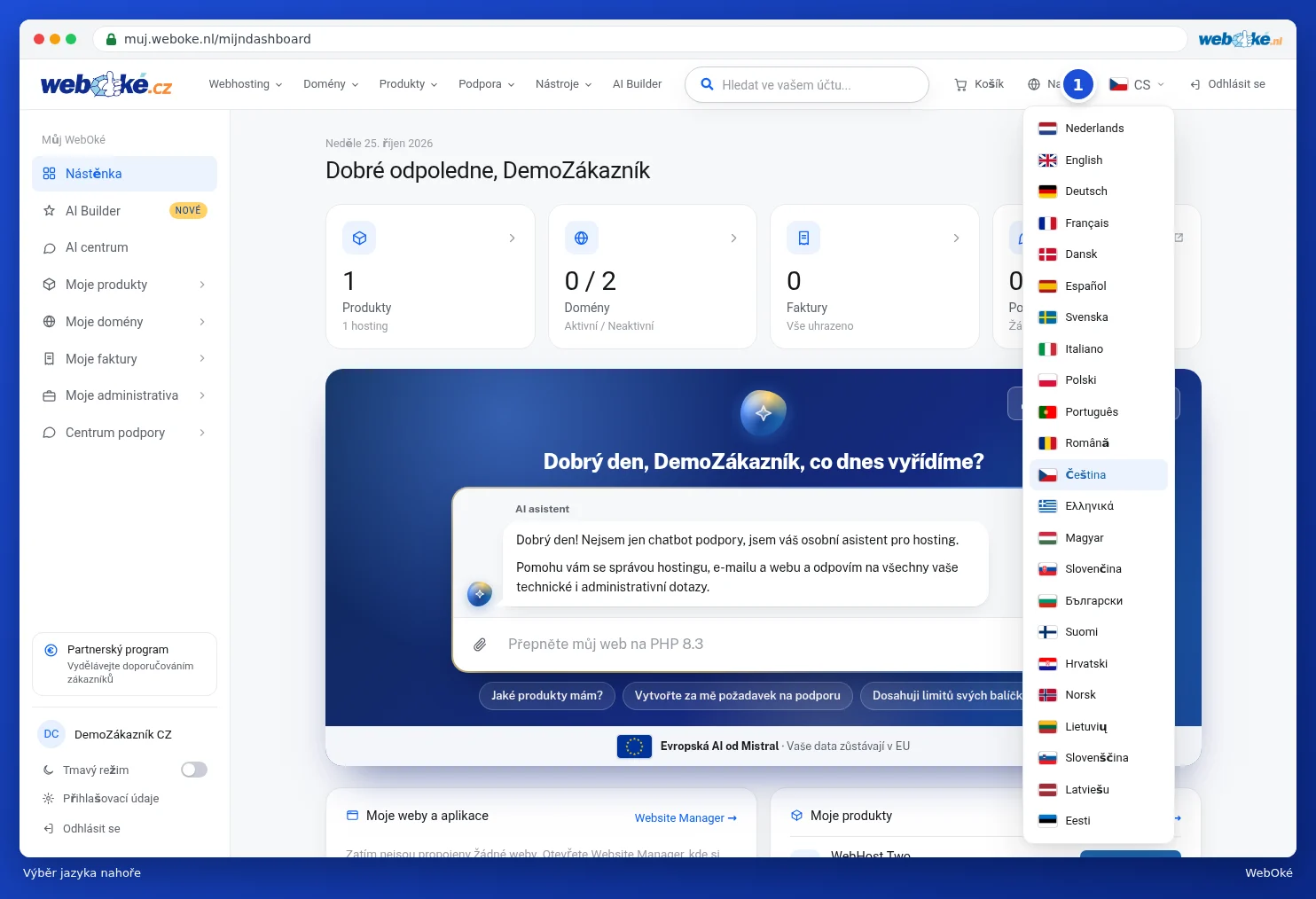Click the Domény card globe icon
The image size is (1316, 899).
581,238
